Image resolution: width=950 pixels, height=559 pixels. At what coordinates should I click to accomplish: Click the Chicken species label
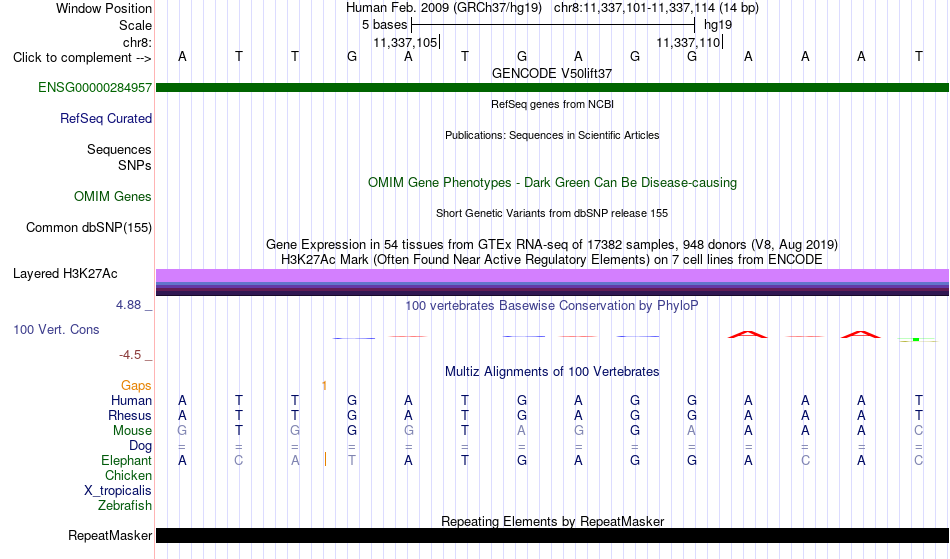[128, 475]
